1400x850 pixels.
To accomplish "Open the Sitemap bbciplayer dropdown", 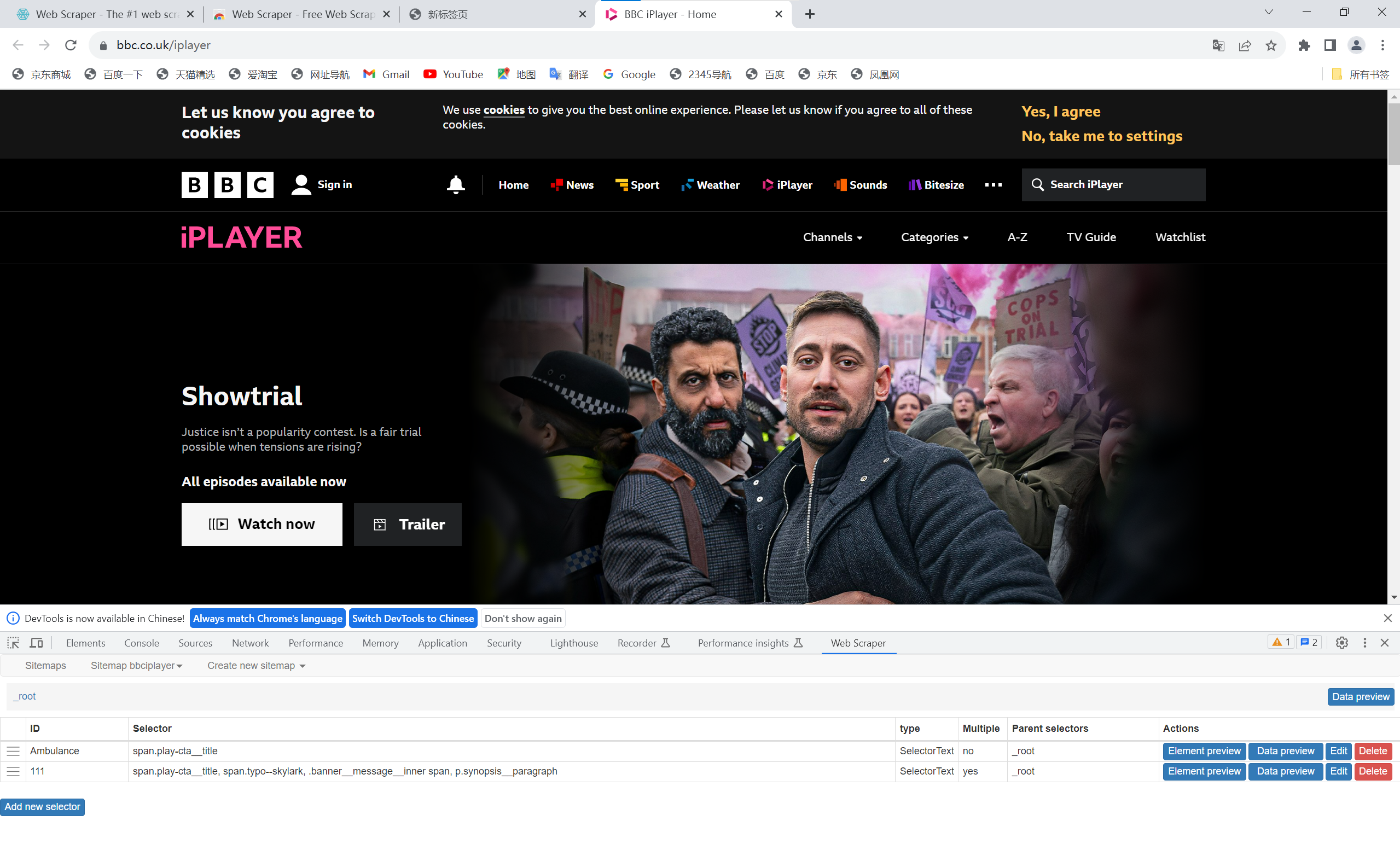I will (136, 665).
